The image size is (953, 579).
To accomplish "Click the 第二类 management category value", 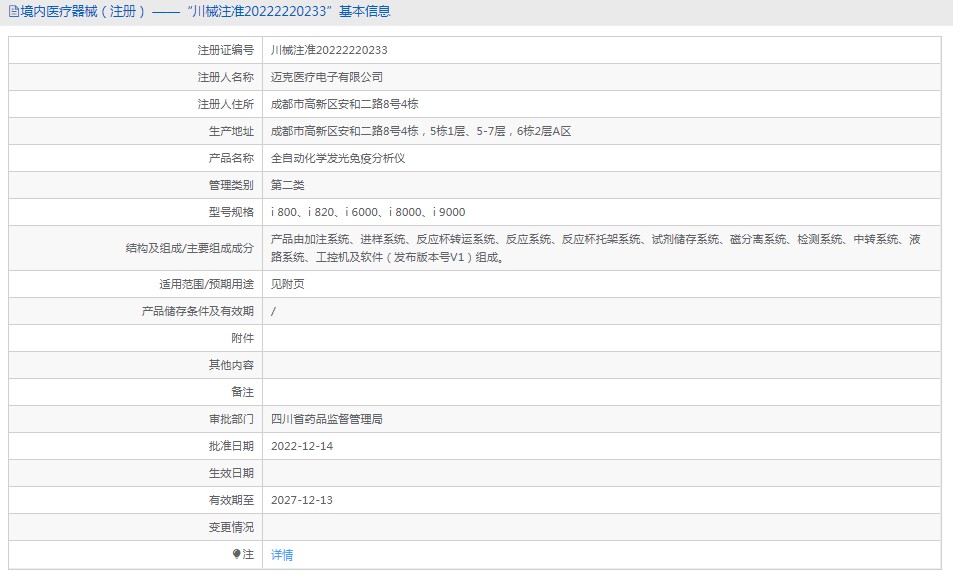I will (x=287, y=185).
